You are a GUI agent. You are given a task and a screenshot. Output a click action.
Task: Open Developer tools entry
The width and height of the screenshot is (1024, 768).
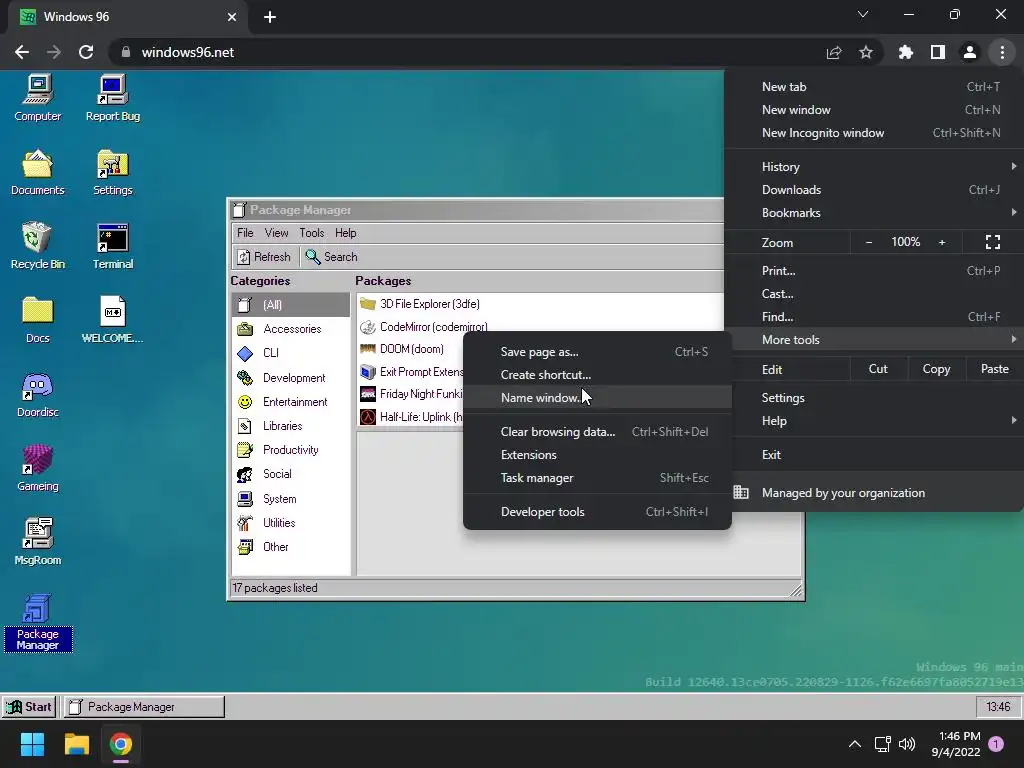[597, 512]
